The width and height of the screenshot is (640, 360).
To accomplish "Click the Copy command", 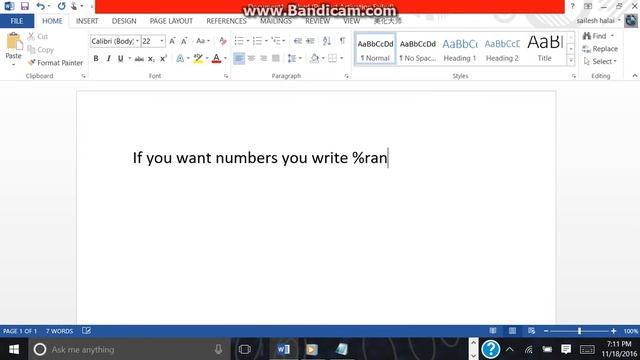I will click(40, 49).
